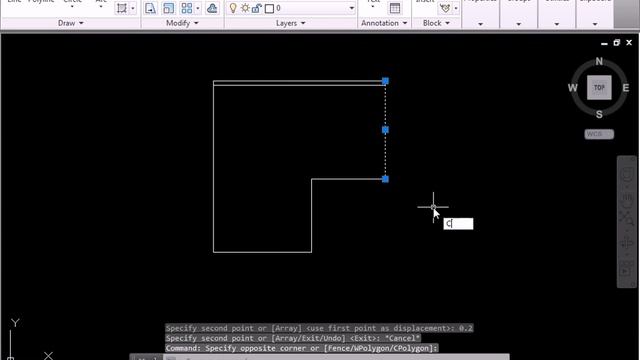Open the block icon flyout arrow
This screenshot has width=640, height=360.
456,8
